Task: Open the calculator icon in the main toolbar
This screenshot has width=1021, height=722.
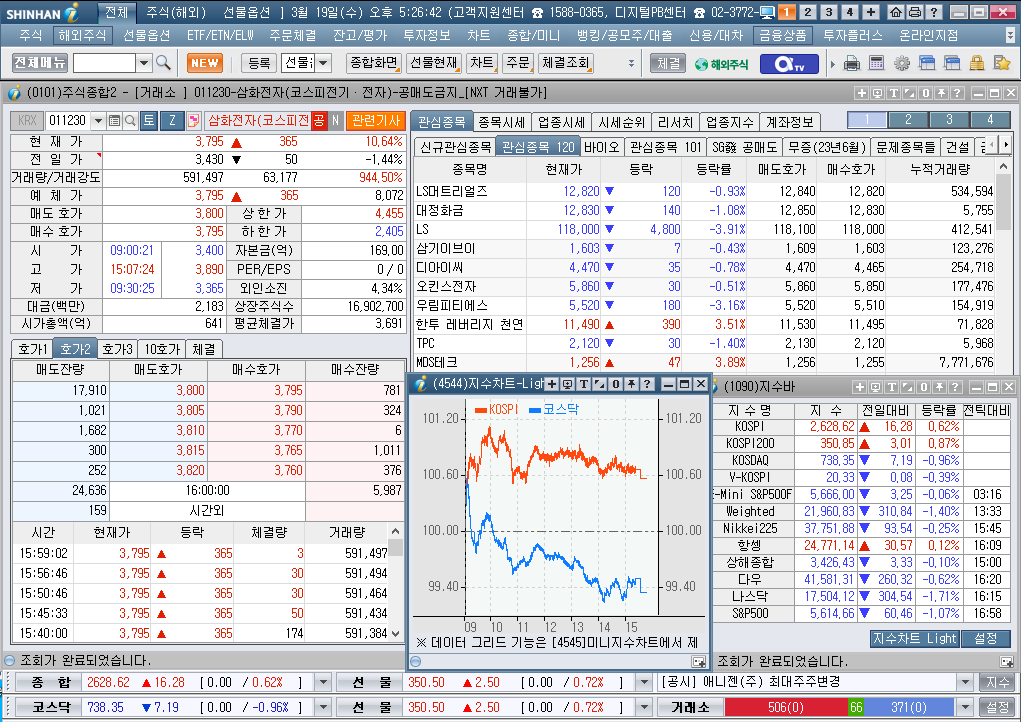Action: pos(876,63)
